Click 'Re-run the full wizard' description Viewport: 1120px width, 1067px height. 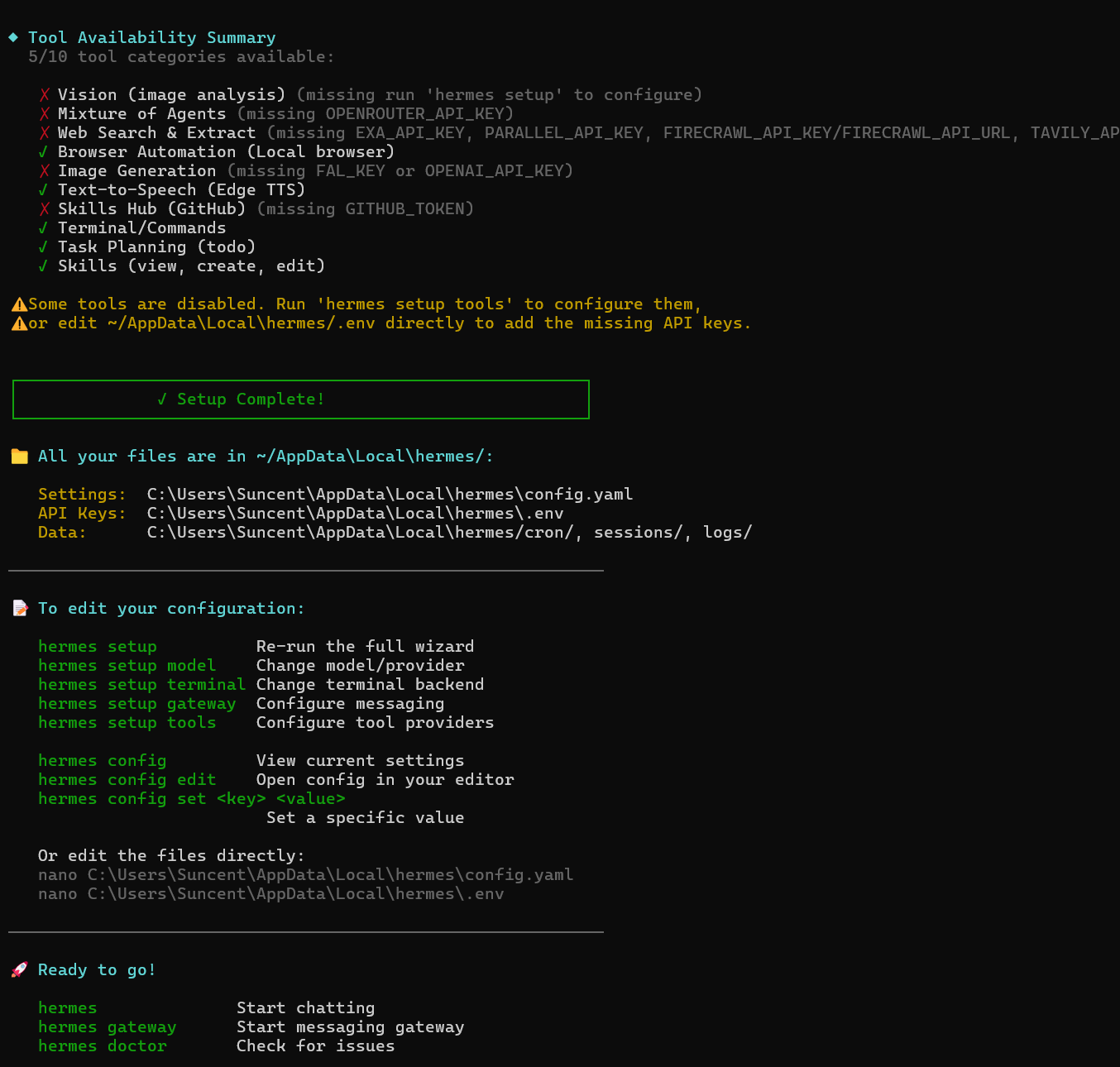pyautogui.click(x=365, y=647)
